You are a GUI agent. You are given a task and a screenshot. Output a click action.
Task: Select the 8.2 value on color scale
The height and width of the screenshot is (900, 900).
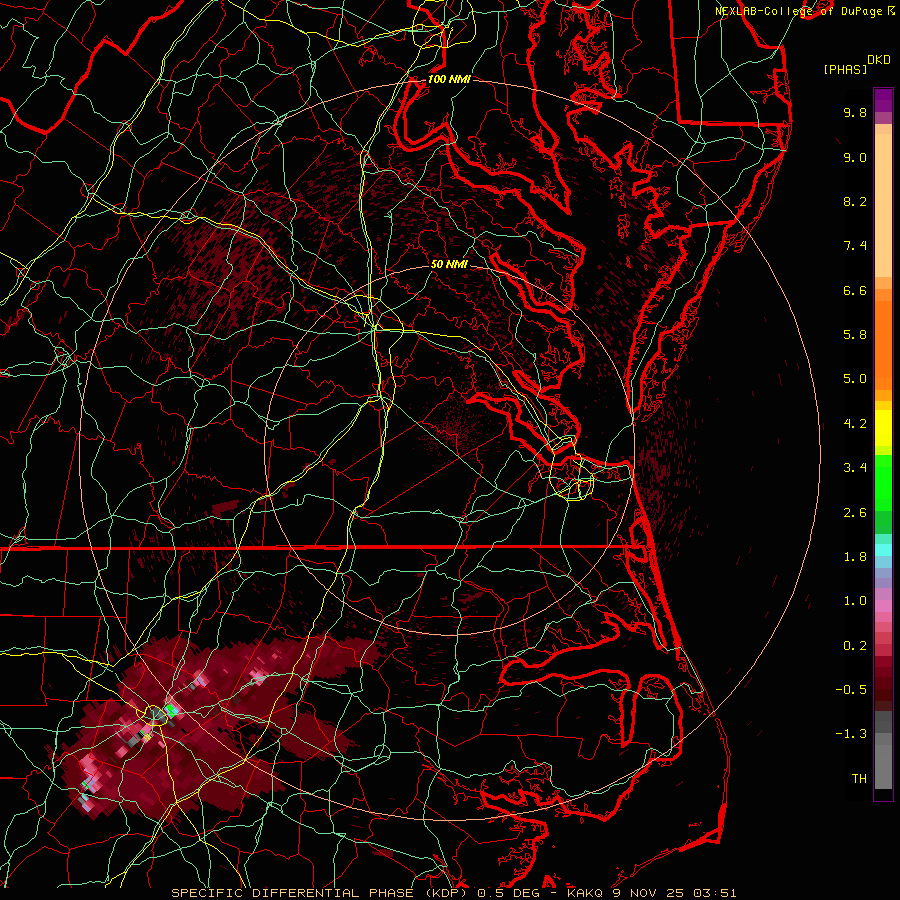(855, 201)
